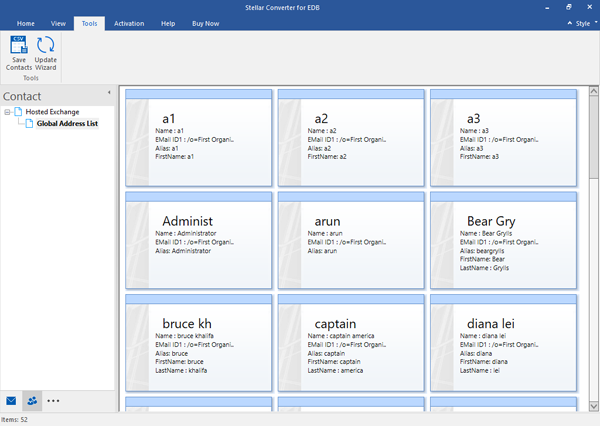
Task: Click 'LastName : america' text
Action: click(x=335, y=371)
